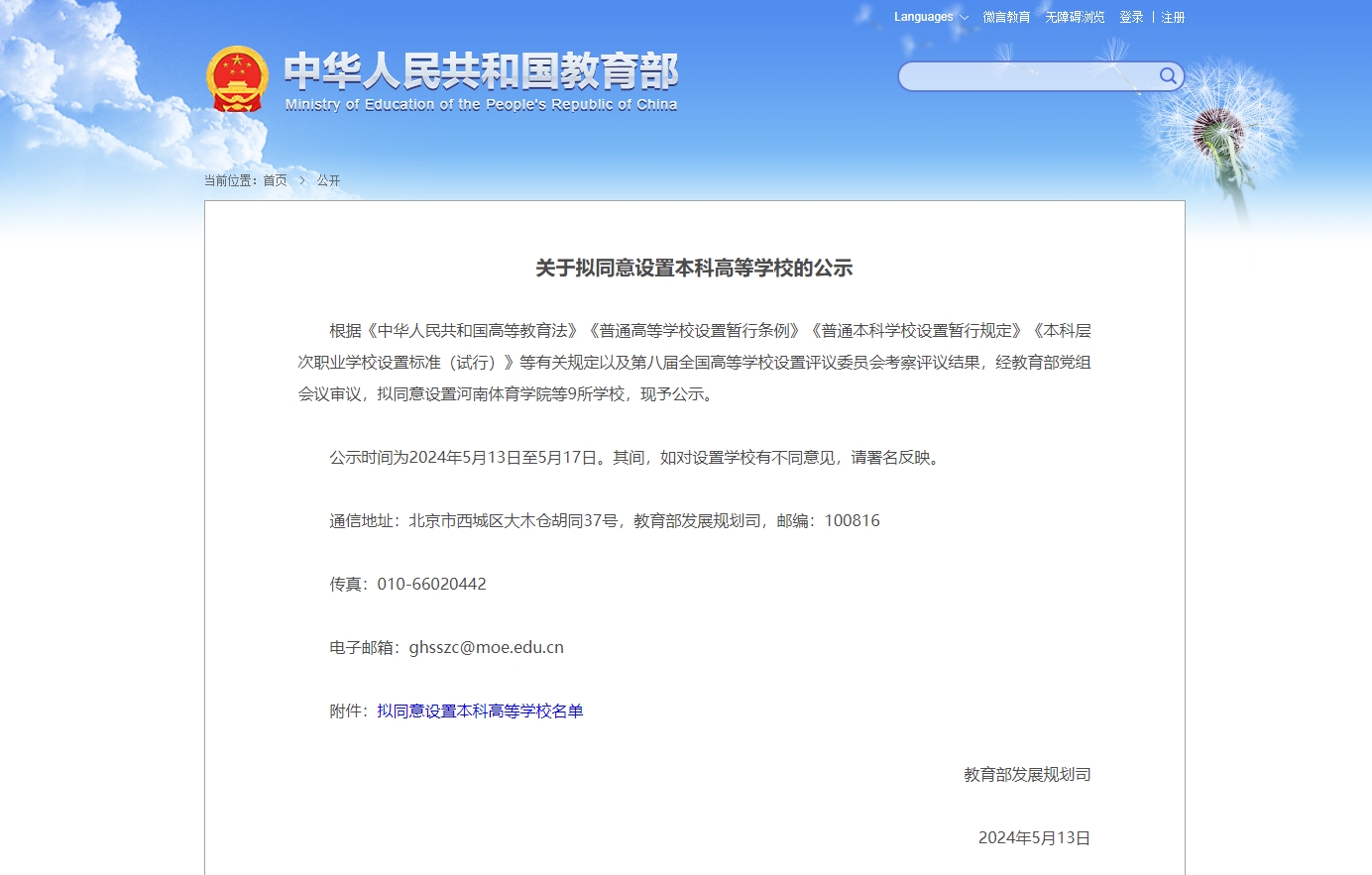The width and height of the screenshot is (1372, 875).
Task: Click the national emblem logo
Action: (x=237, y=79)
